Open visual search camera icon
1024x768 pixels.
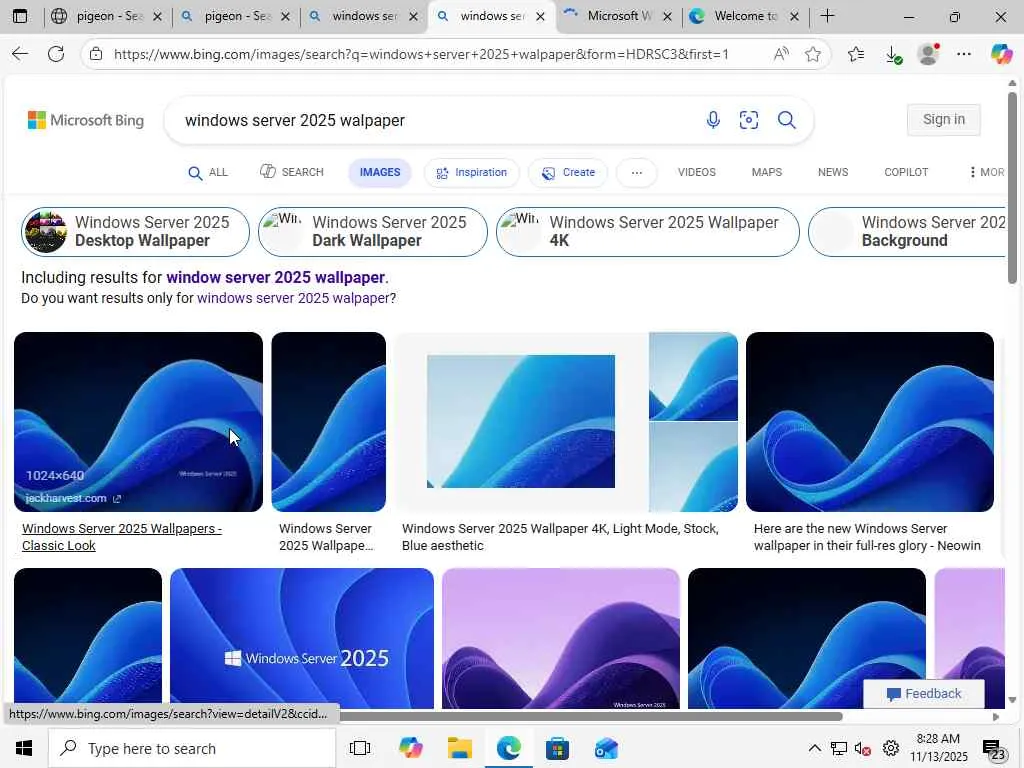tap(748, 120)
